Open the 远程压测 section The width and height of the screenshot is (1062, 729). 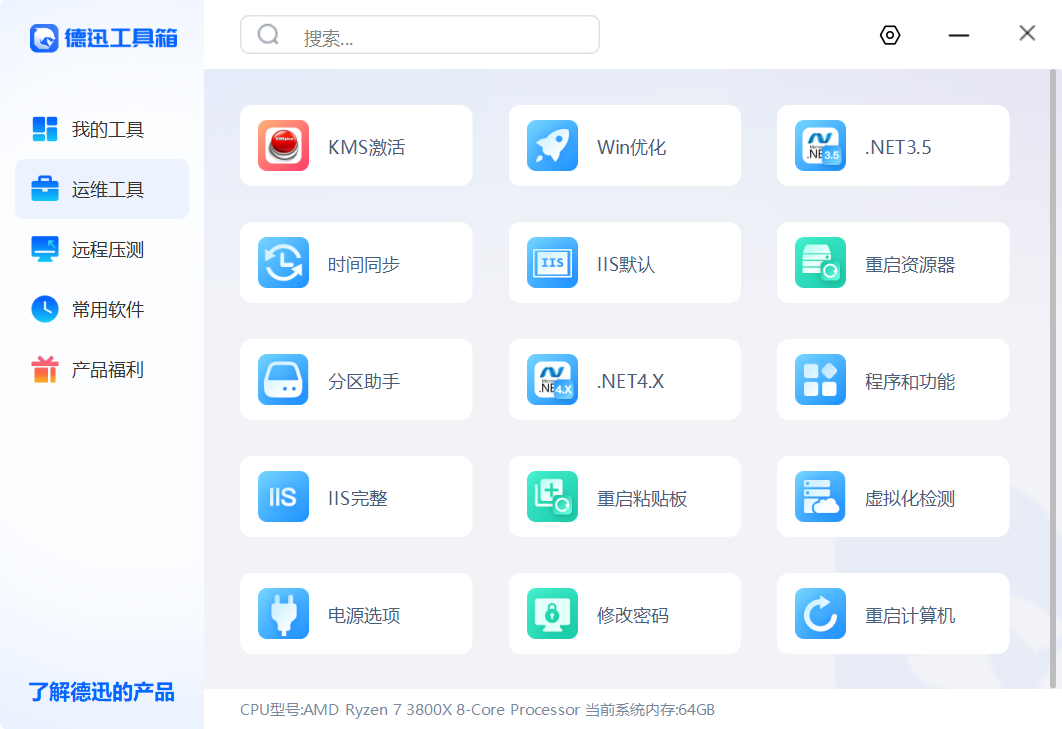click(102, 249)
